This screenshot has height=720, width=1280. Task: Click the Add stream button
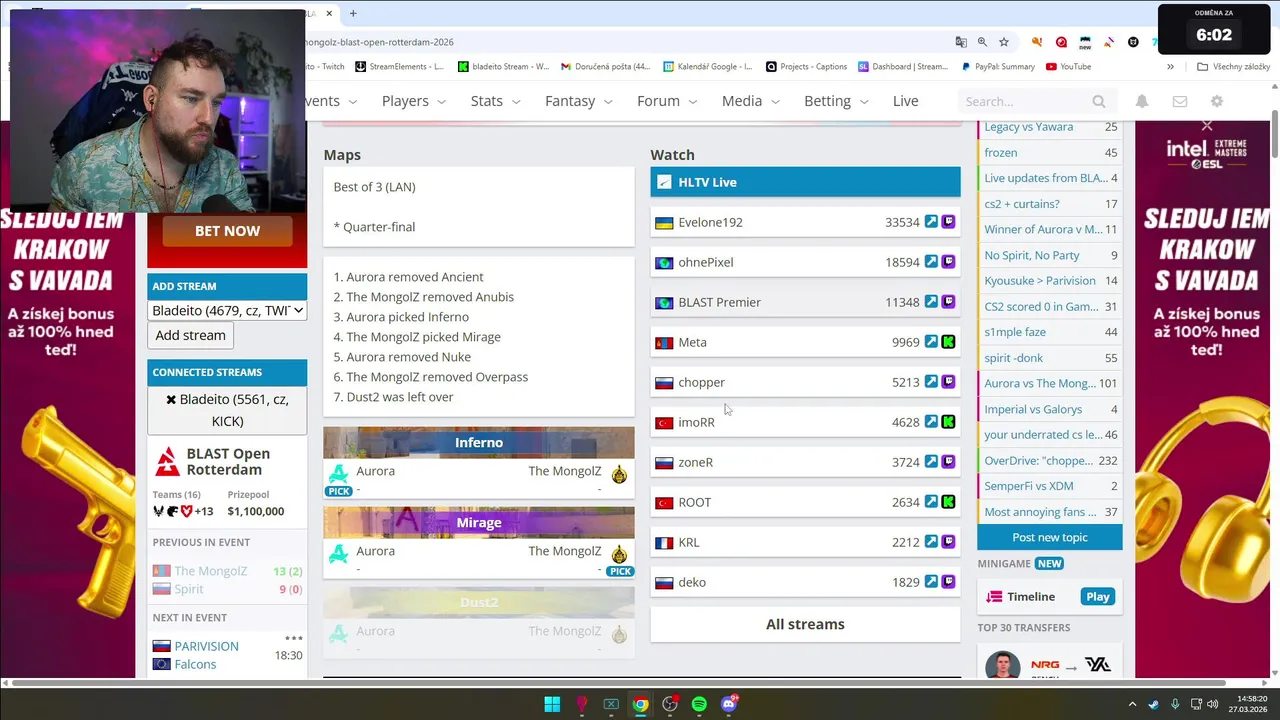[x=190, y=335]
